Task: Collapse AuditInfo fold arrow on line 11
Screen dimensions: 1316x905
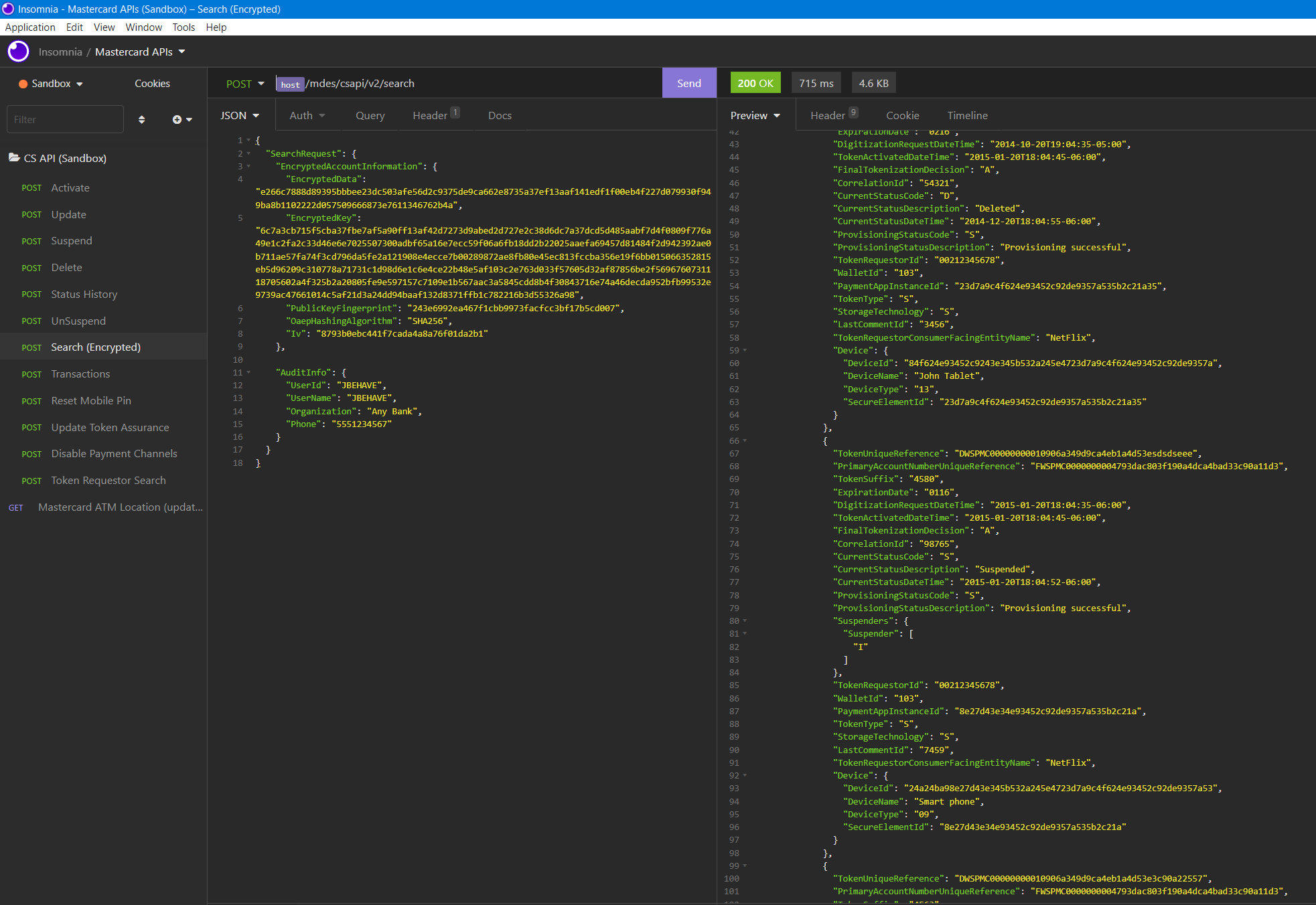Action: [248, 373]
